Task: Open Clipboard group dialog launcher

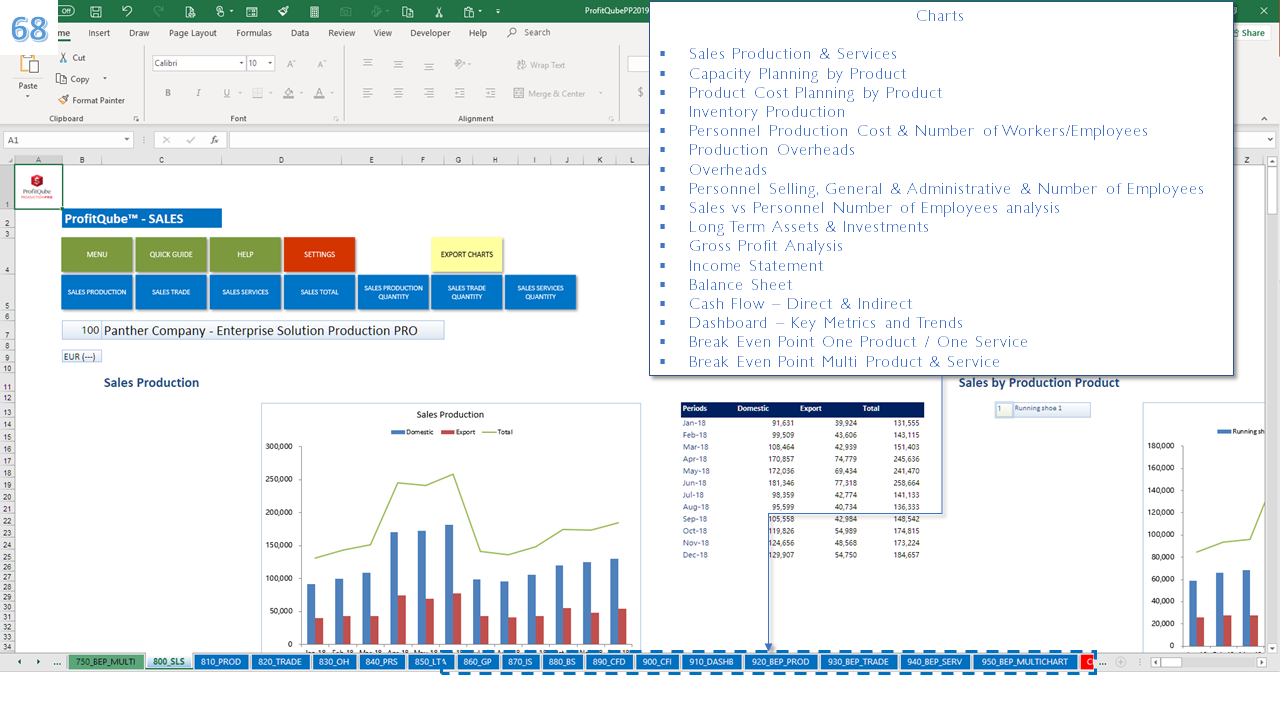Action: tap(136, 118)
